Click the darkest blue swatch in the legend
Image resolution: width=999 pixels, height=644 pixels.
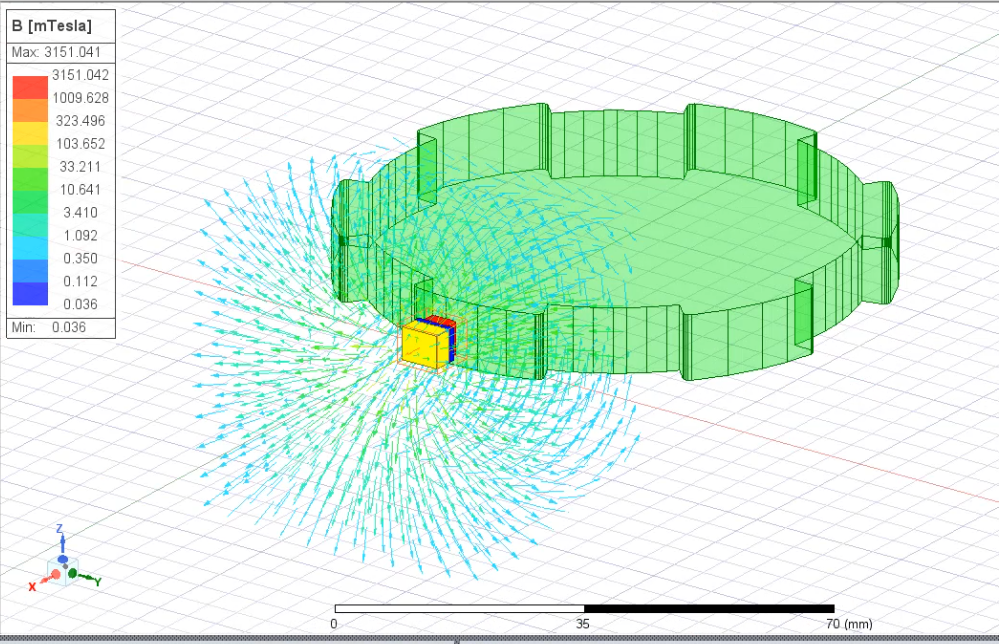coord(30,294)
